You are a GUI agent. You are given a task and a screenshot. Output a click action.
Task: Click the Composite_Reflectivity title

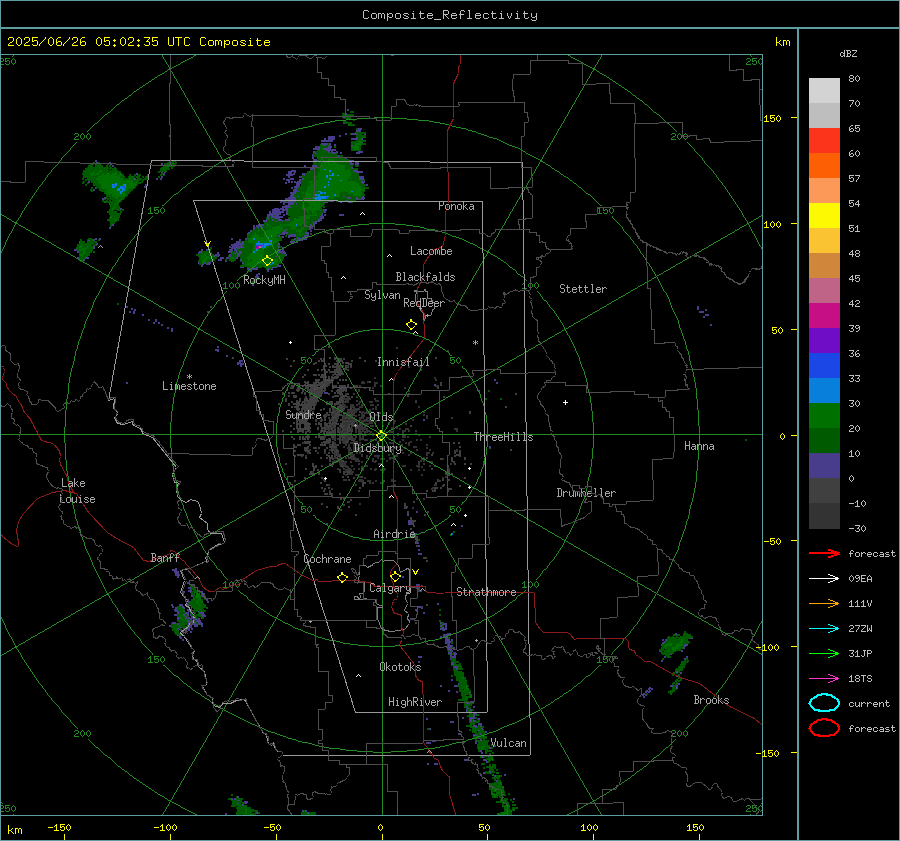[x=449, y=15]
